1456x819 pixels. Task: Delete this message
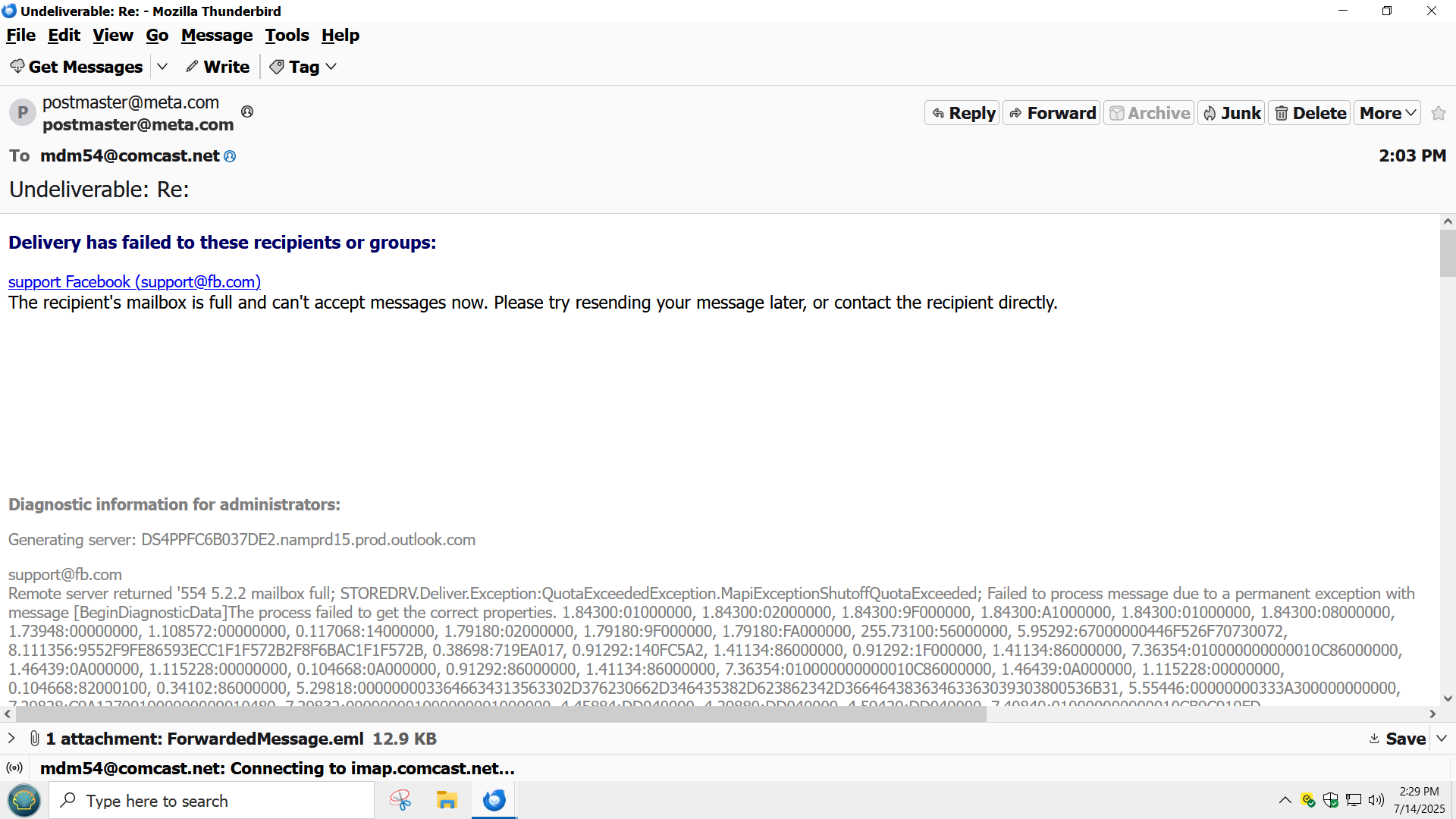[x=1310, y=113]
